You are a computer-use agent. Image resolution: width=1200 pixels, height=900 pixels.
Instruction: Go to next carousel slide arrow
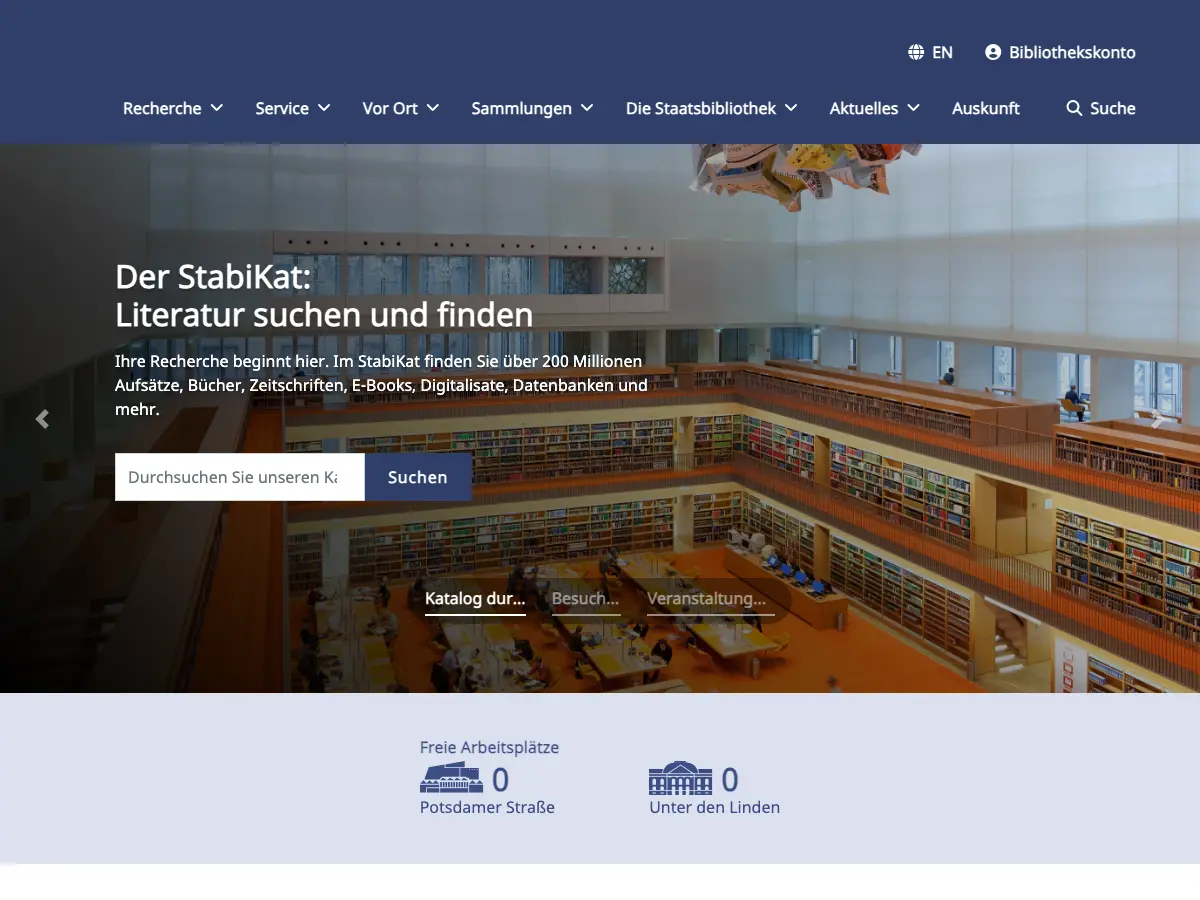pyautogui.click(x=1157, y=419)
